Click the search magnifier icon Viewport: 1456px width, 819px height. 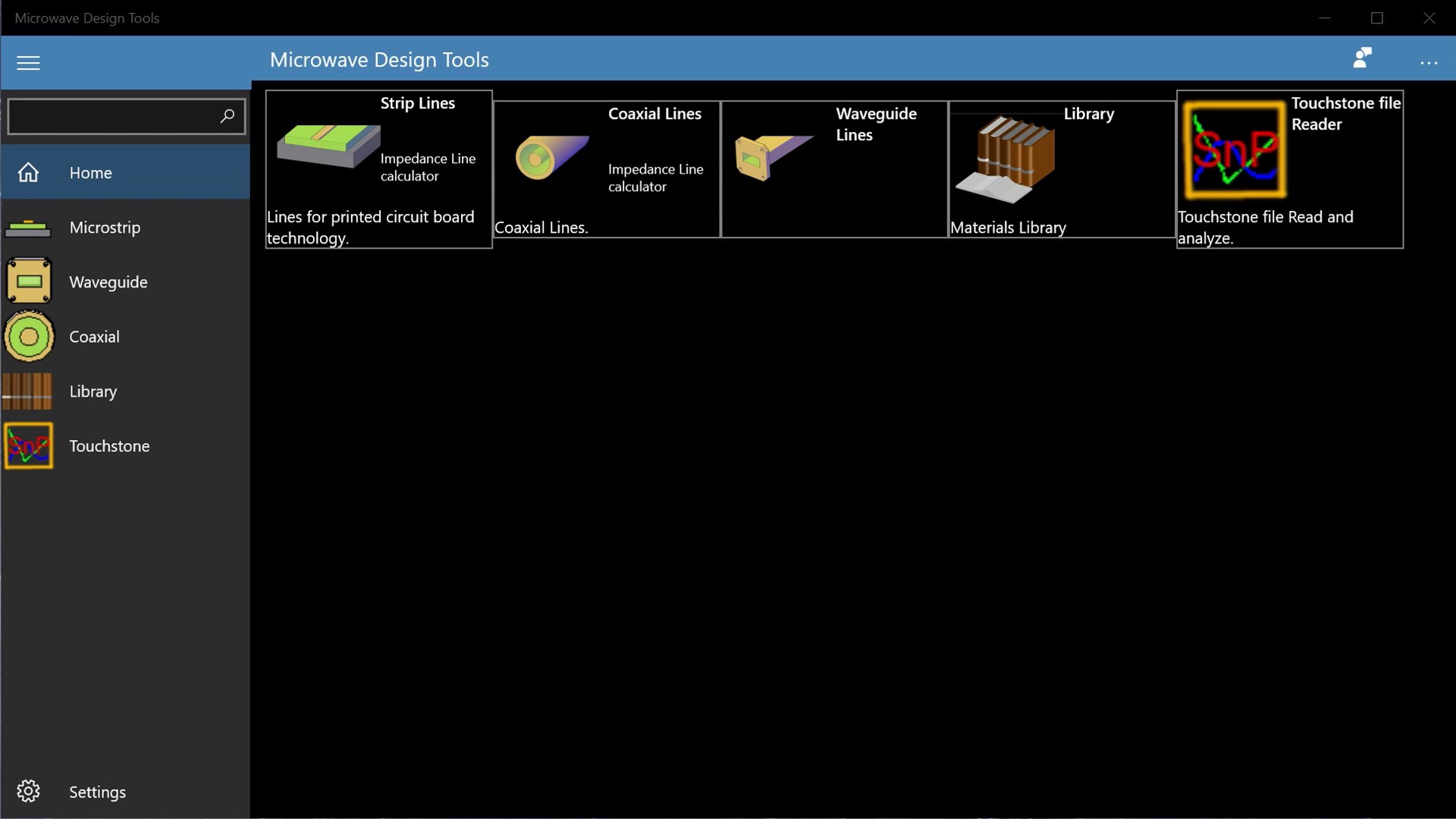pyautogui.click(x=227, y=116)
